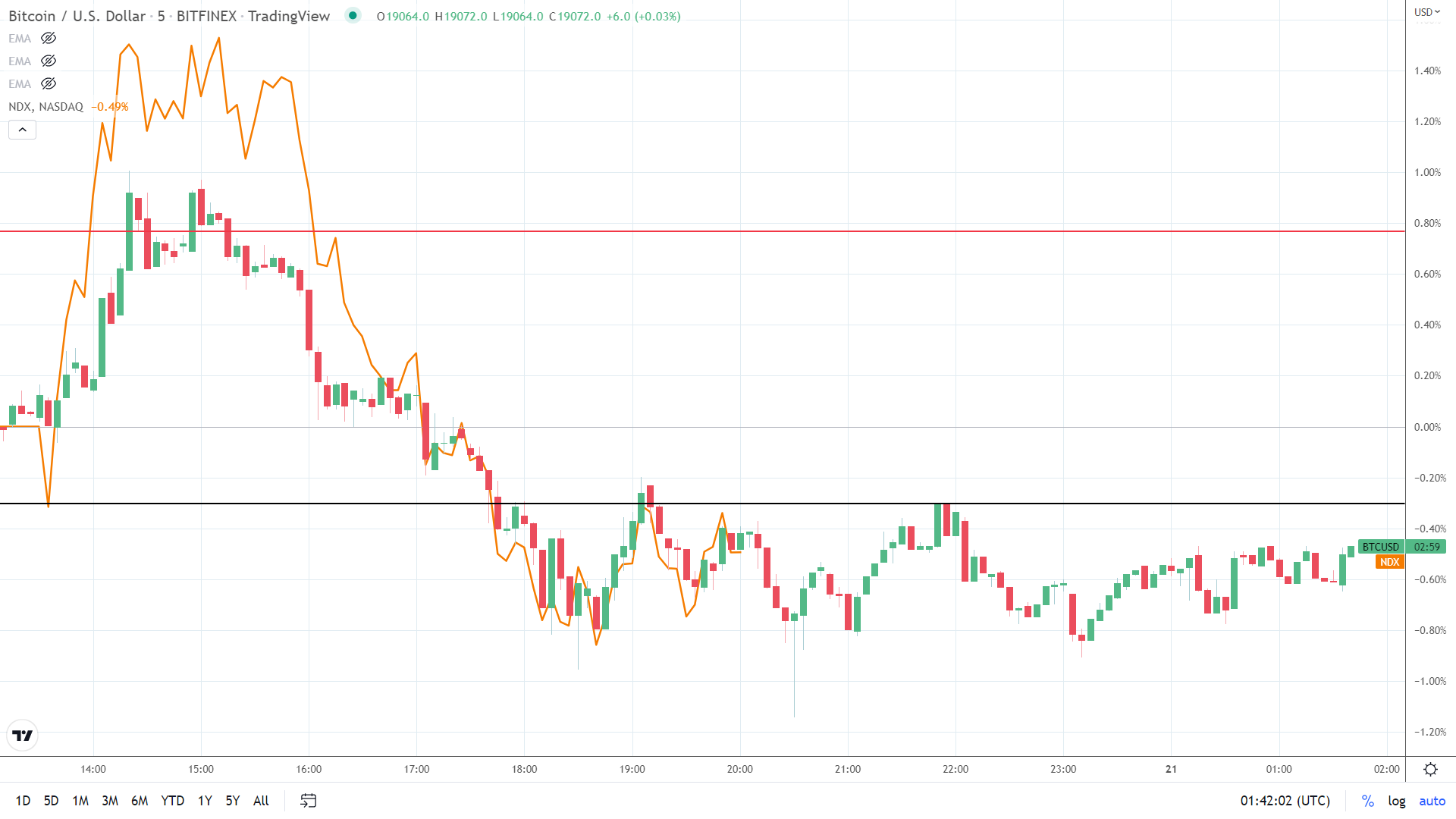Select the All date range

(x=260, y=800)
